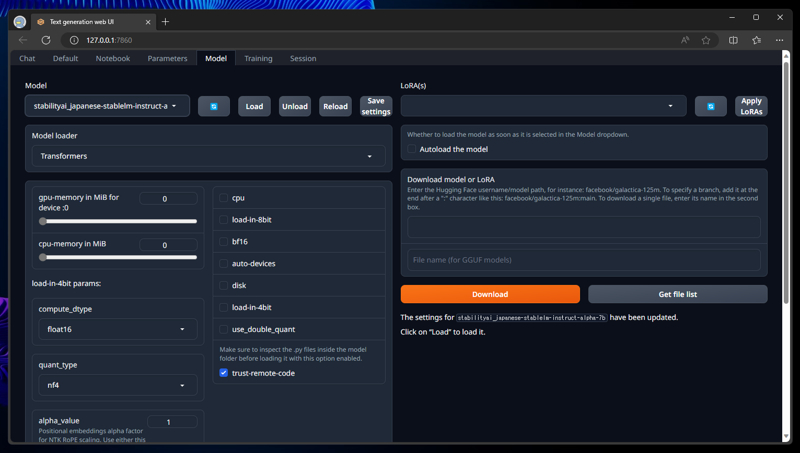Open the split screen icon in the browser toolbar

coord(733,40)
